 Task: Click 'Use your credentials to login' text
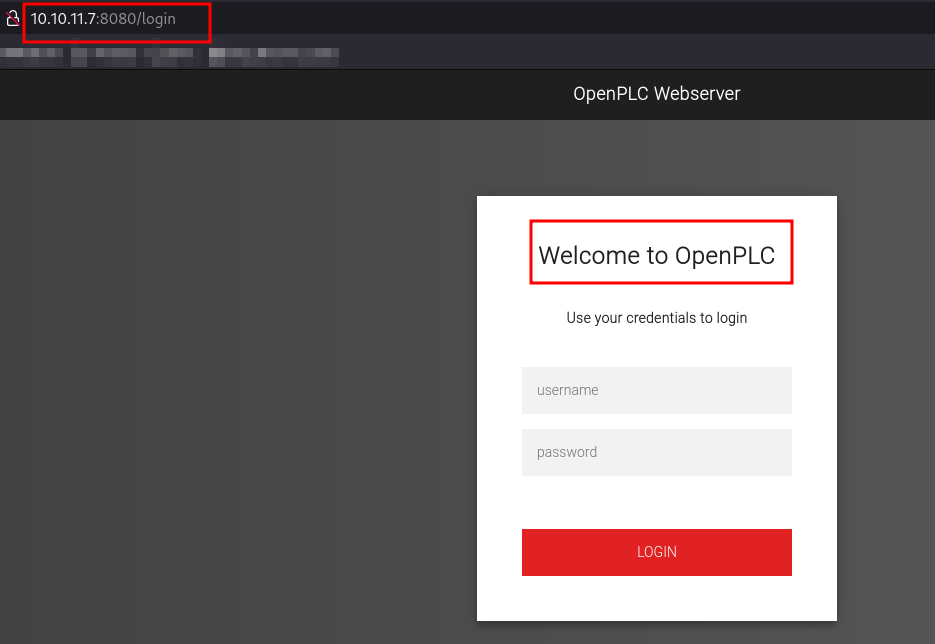point(657,318)
